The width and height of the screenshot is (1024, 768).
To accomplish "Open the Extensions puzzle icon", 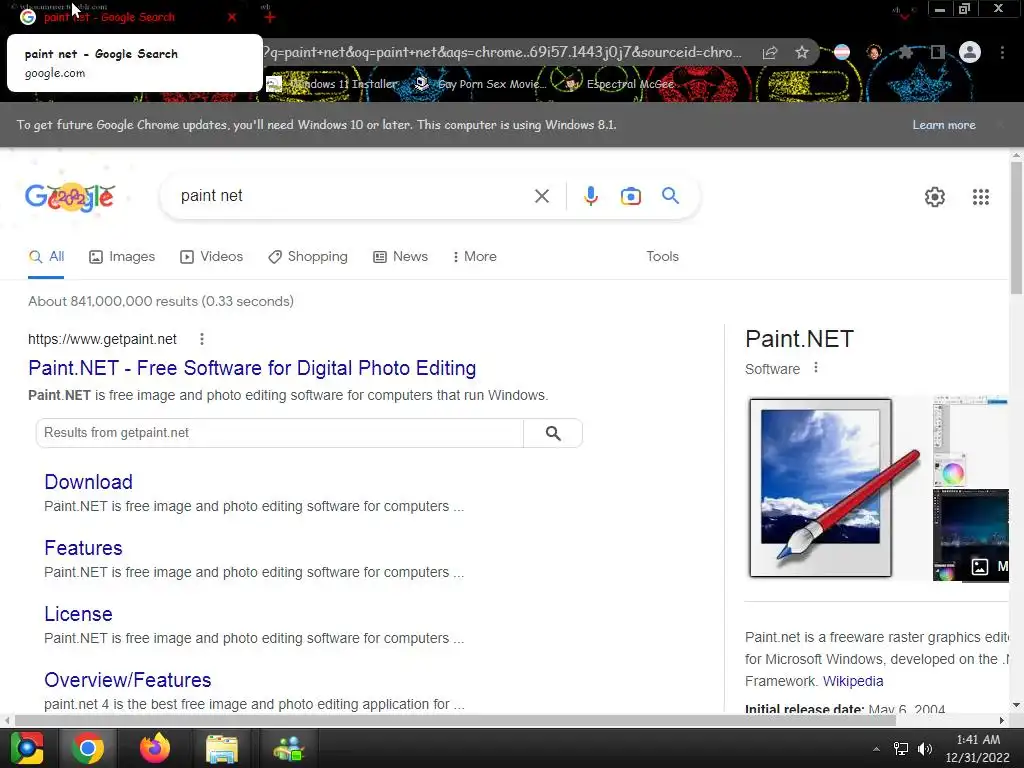I will (905, 52).
